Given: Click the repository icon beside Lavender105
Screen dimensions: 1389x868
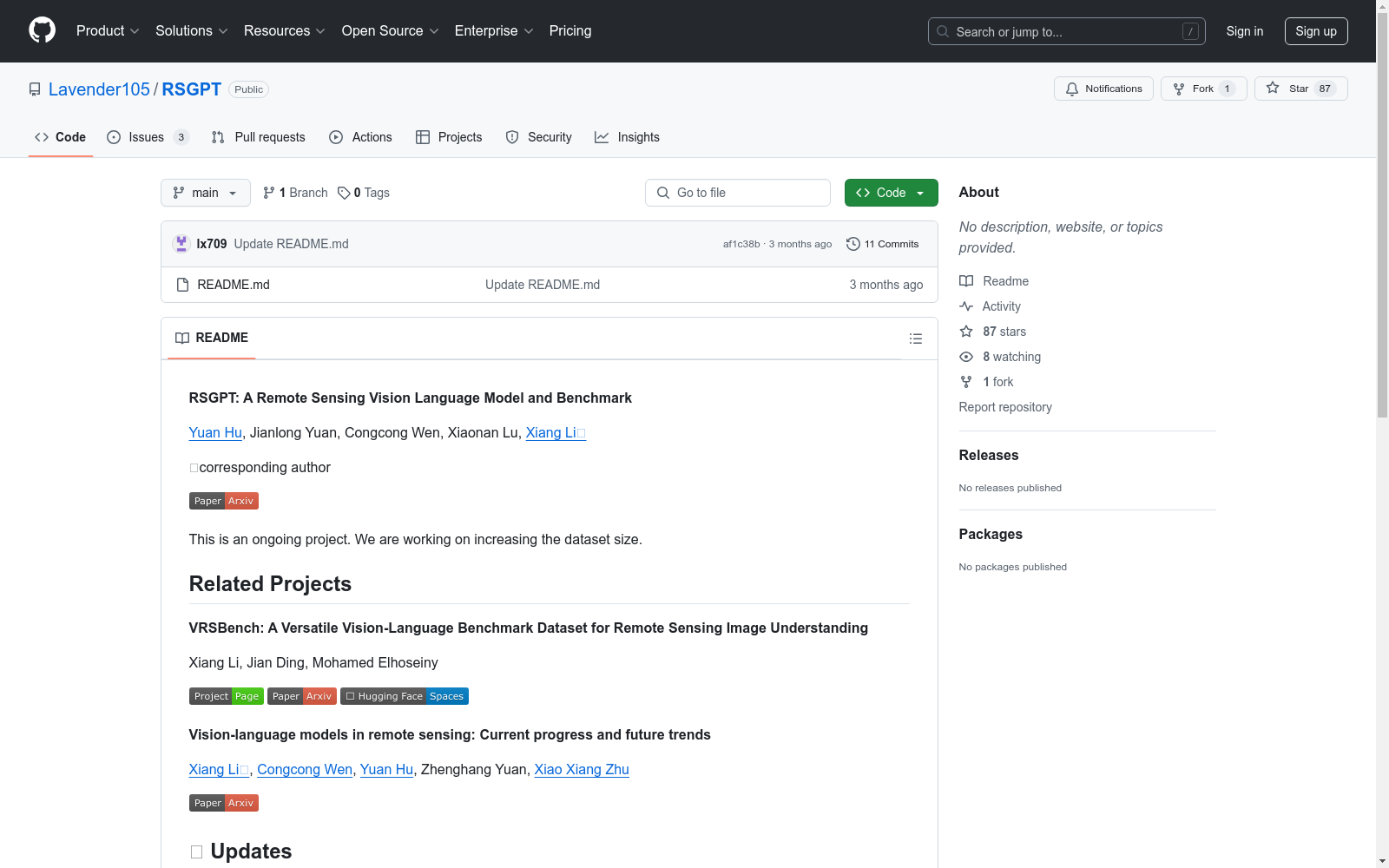Looking at the screenshot, I should [35, 89].
